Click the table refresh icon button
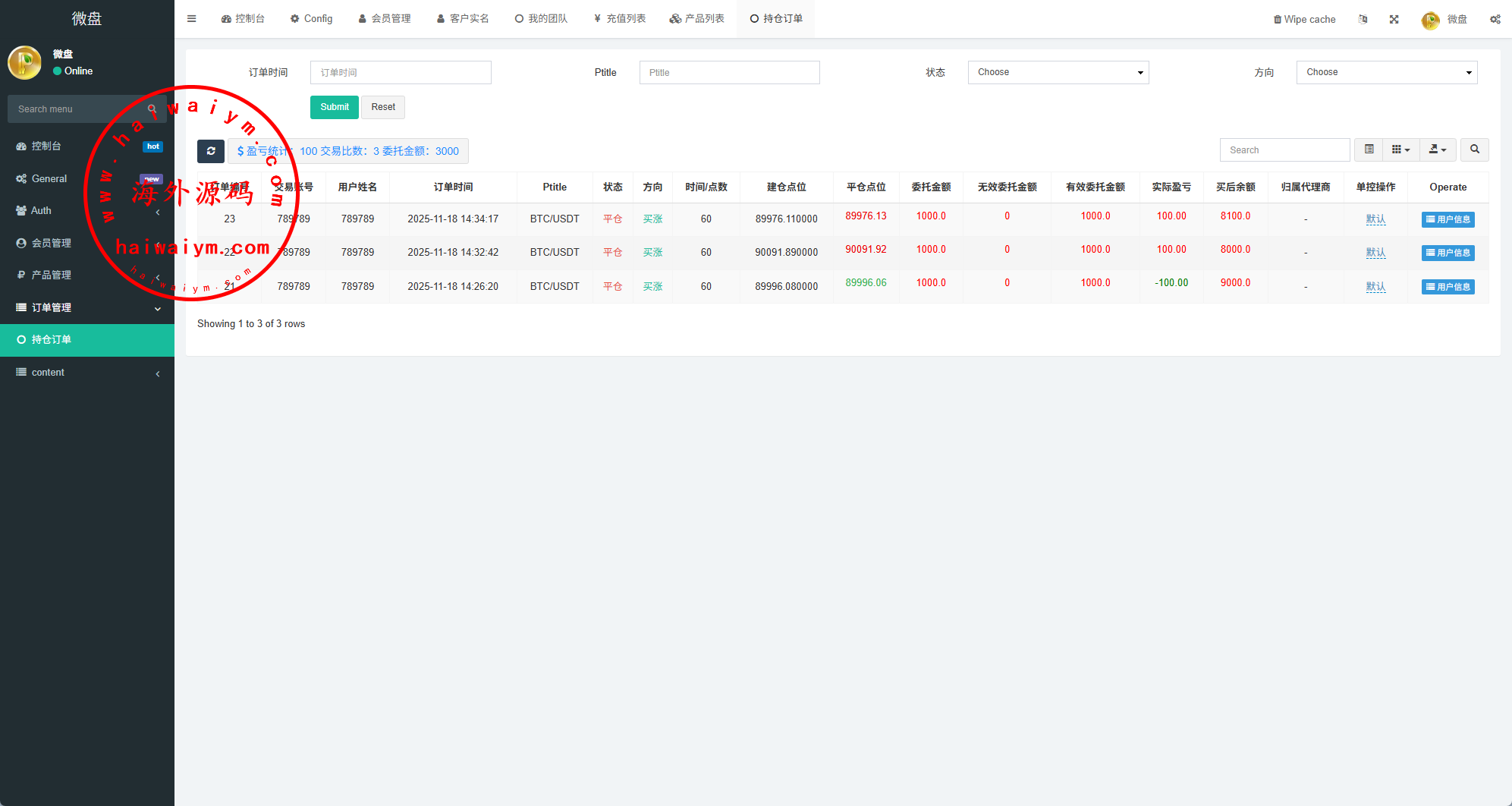1512x806 pixels. point(211,151)
